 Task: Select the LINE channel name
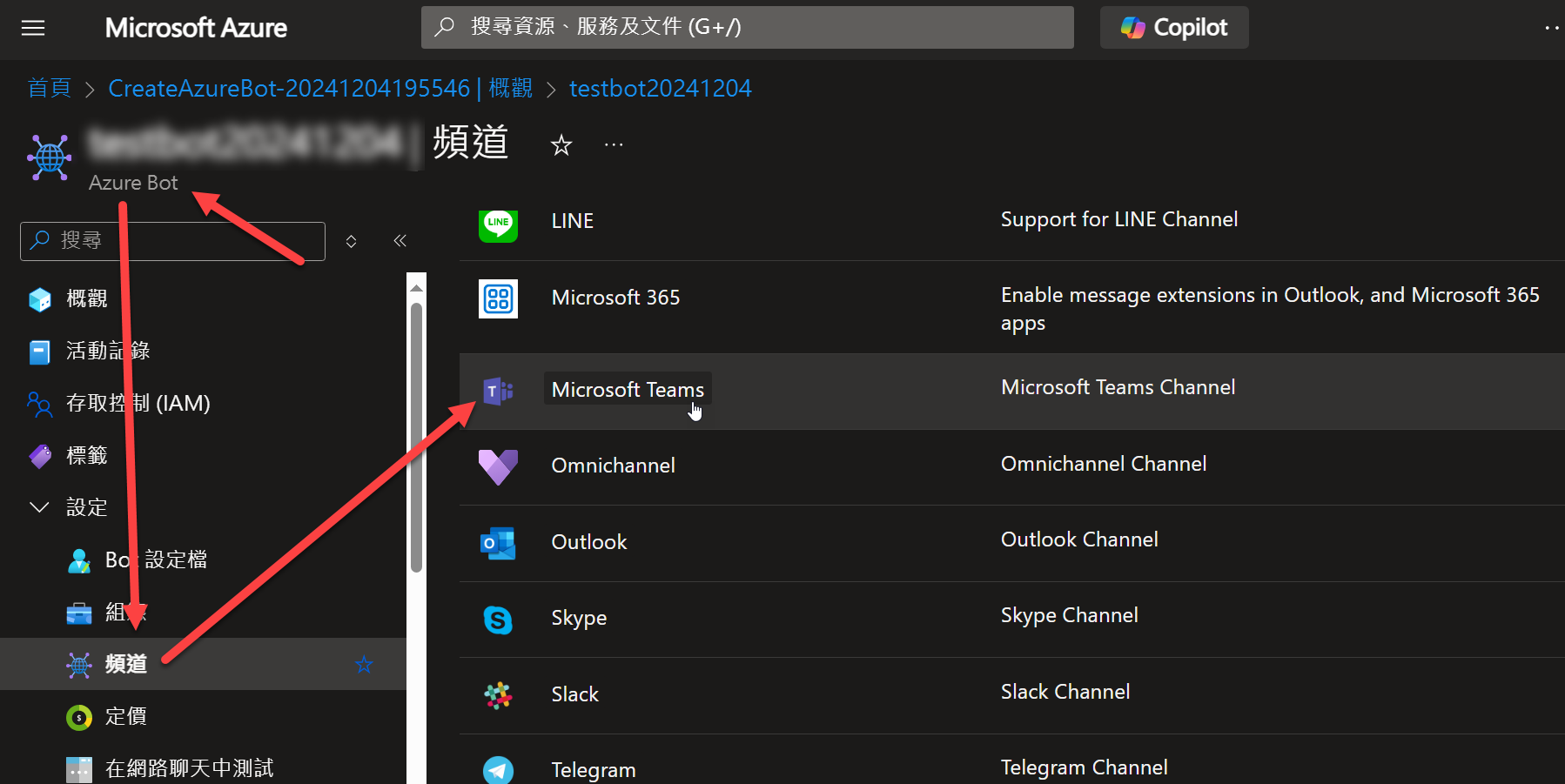(573, 221)
